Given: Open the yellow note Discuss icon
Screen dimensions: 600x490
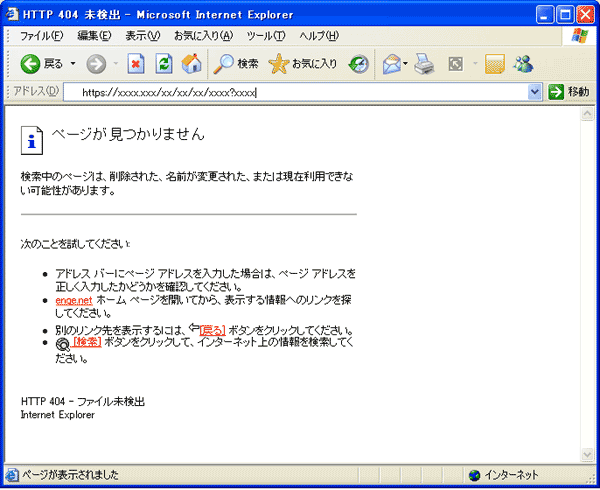Looking at the screenshot, I should [495, 63].
